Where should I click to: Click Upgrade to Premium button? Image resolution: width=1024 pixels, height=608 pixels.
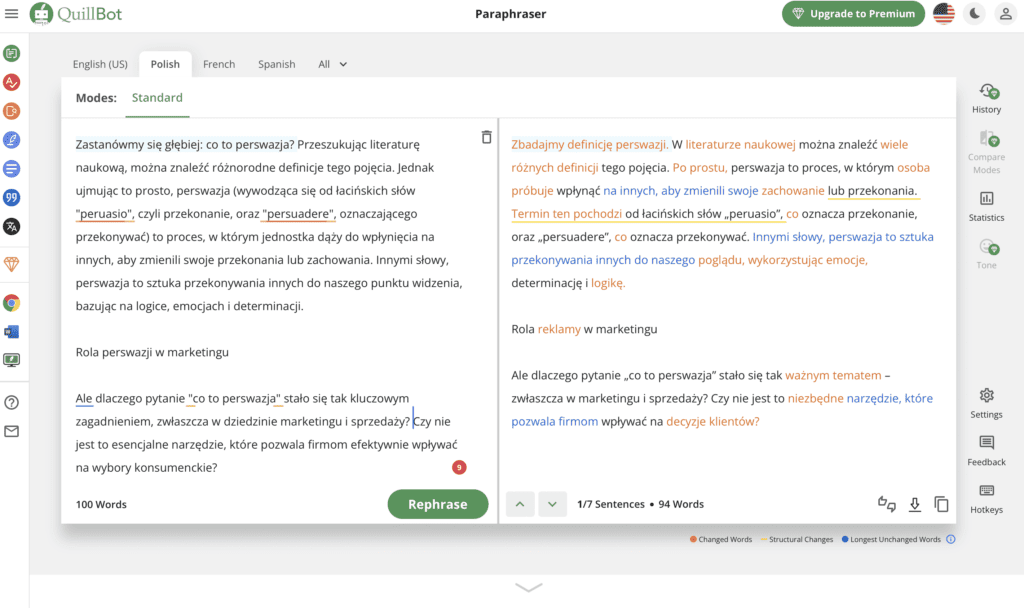(853, 14)
